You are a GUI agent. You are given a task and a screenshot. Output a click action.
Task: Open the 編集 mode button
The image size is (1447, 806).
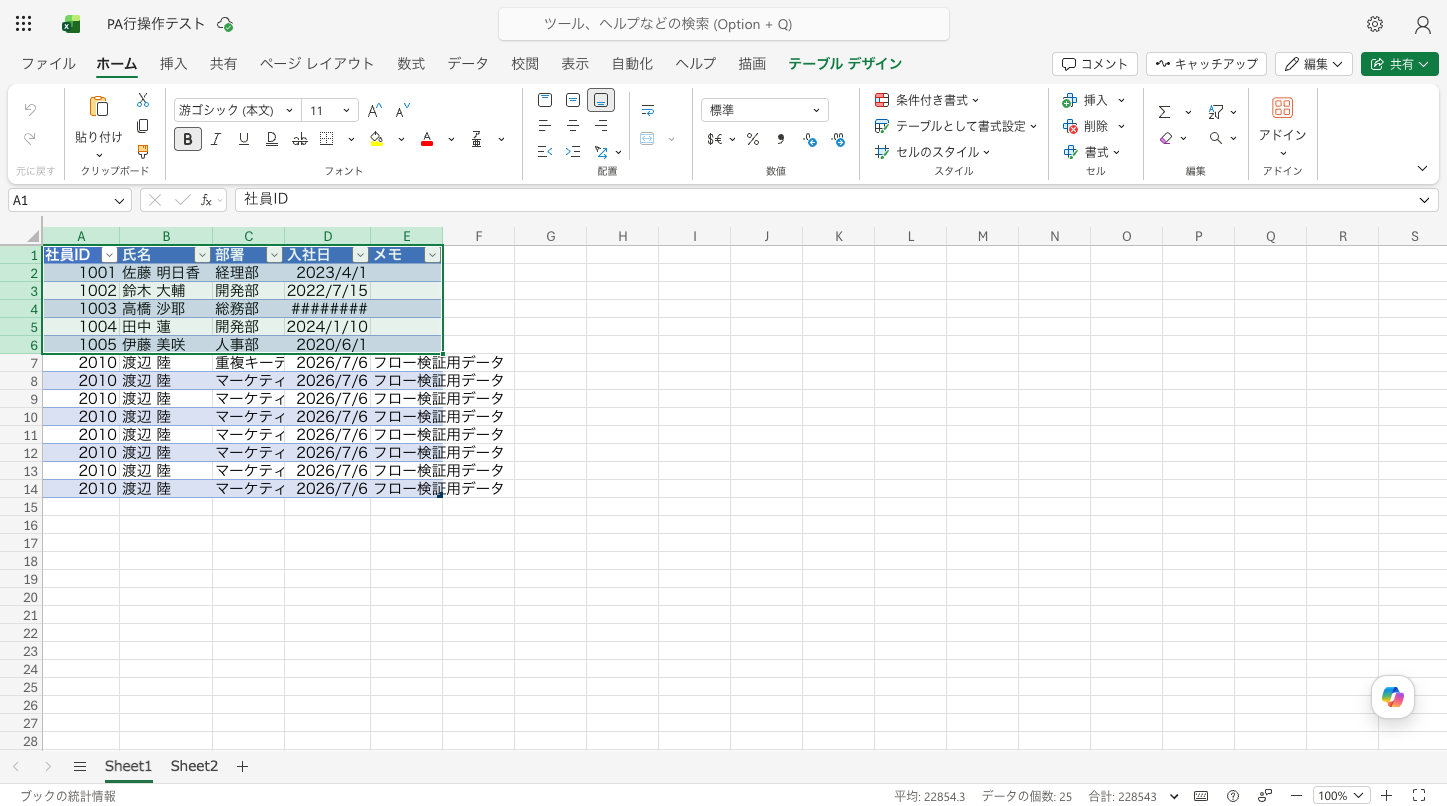click(x=1314, y=63)
